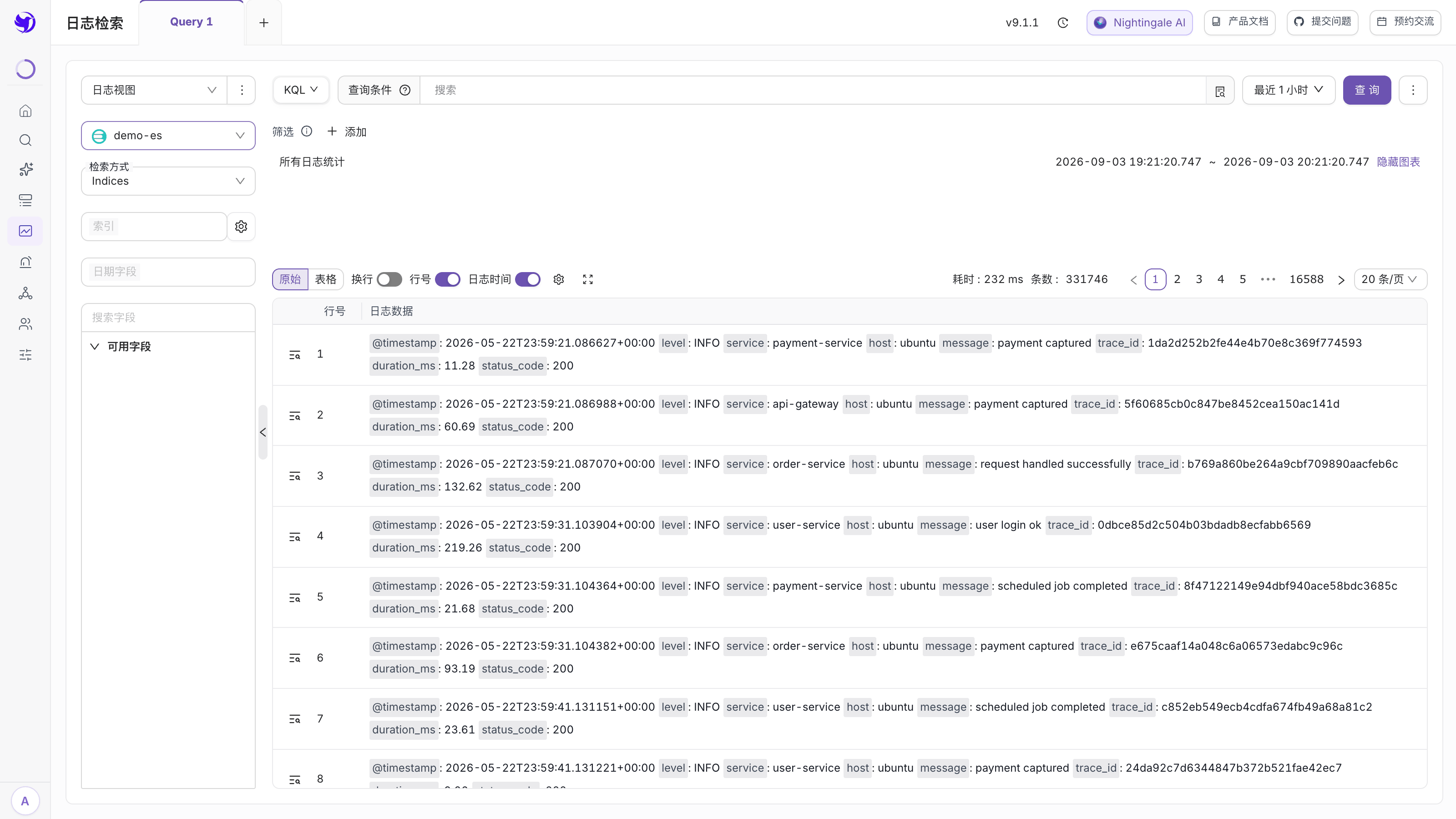Click the fullscreen expand icon
1456x819 pixels.
coord(588,279)
